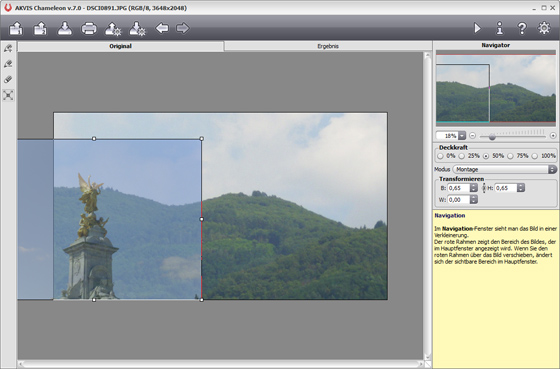Undo last action with left arrow
Screen dimensions: 560x369
[162, 28]
